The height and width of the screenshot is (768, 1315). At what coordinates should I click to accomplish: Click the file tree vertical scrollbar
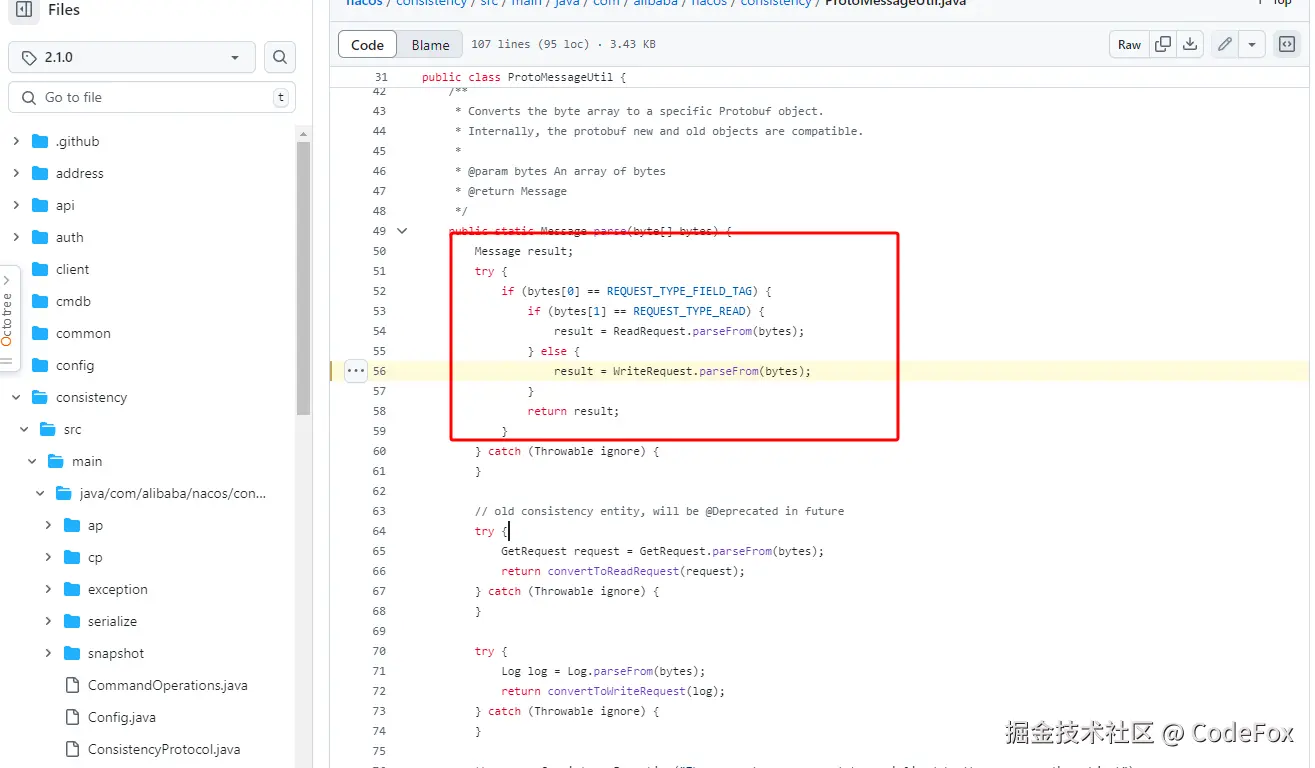[x=304, y=278]
